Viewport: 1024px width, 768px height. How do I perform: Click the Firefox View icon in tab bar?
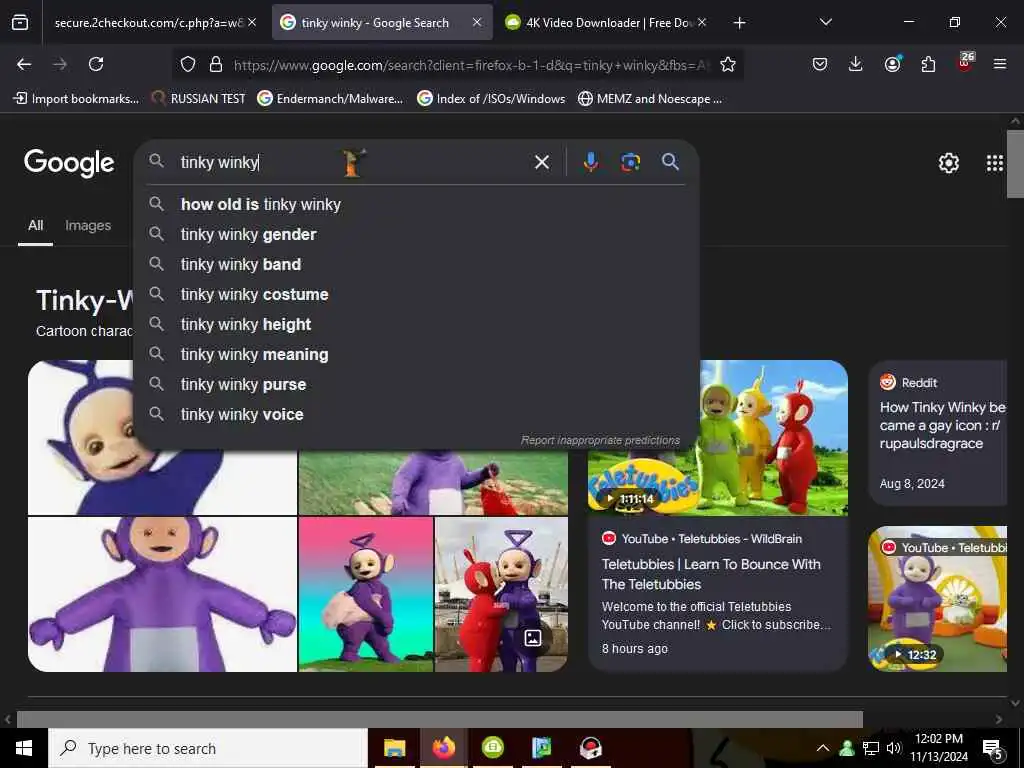pyautogui.click(x=20, y=23)
